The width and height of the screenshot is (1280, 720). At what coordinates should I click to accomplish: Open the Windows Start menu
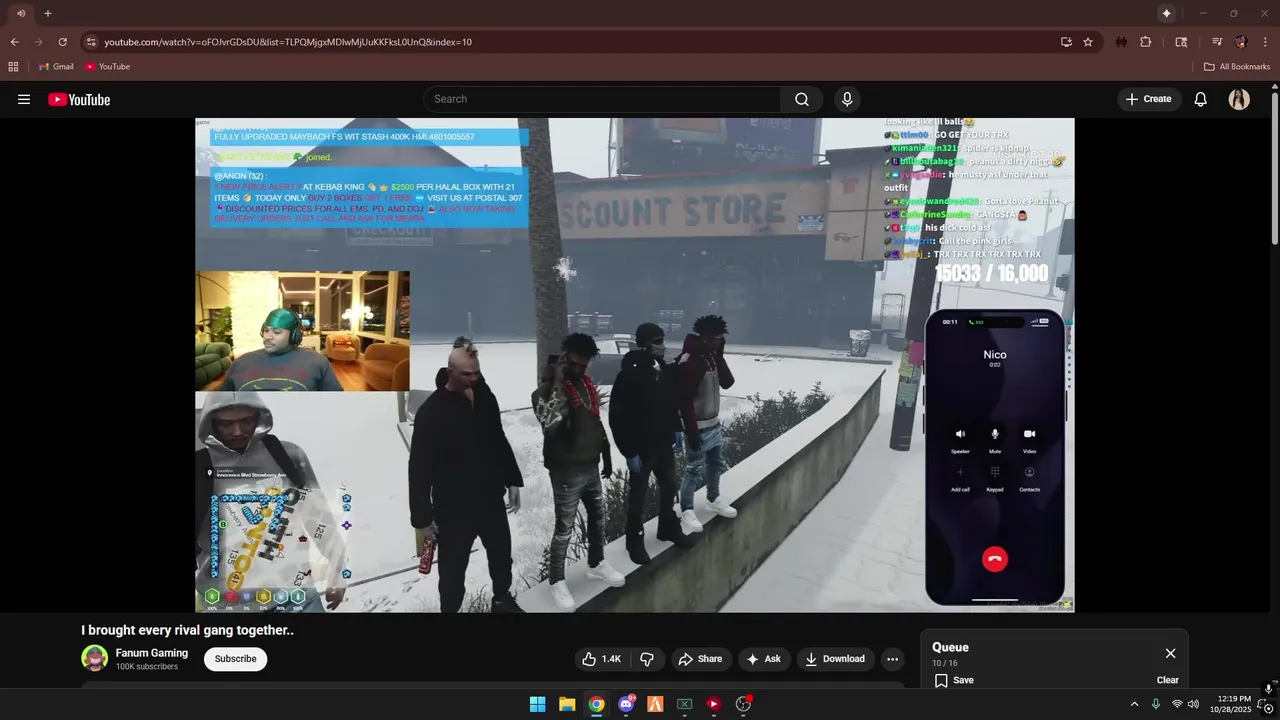pos(538,704)
